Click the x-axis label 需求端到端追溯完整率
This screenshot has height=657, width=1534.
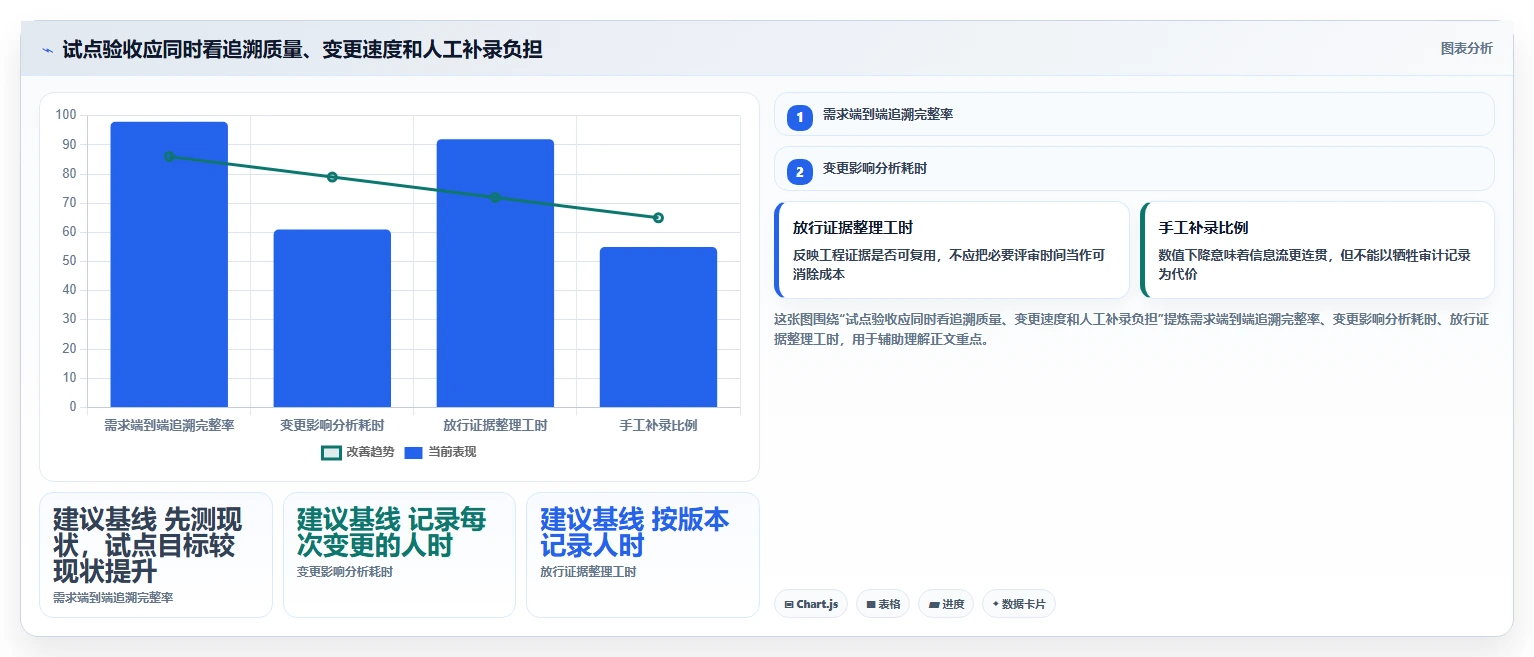pyautogui.click(x=169, y=425)
